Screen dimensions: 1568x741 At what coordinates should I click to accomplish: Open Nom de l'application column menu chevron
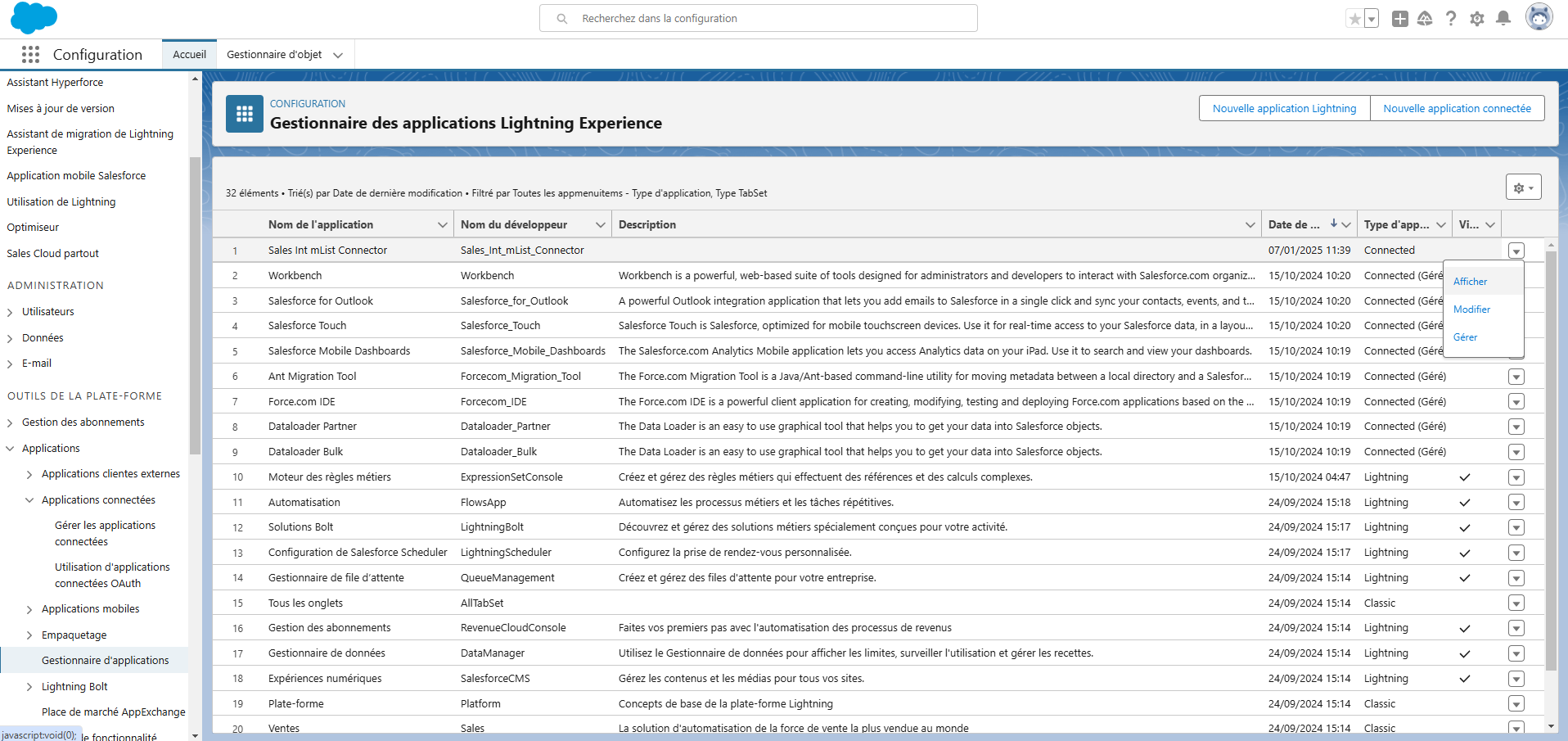tap(443, 225)
